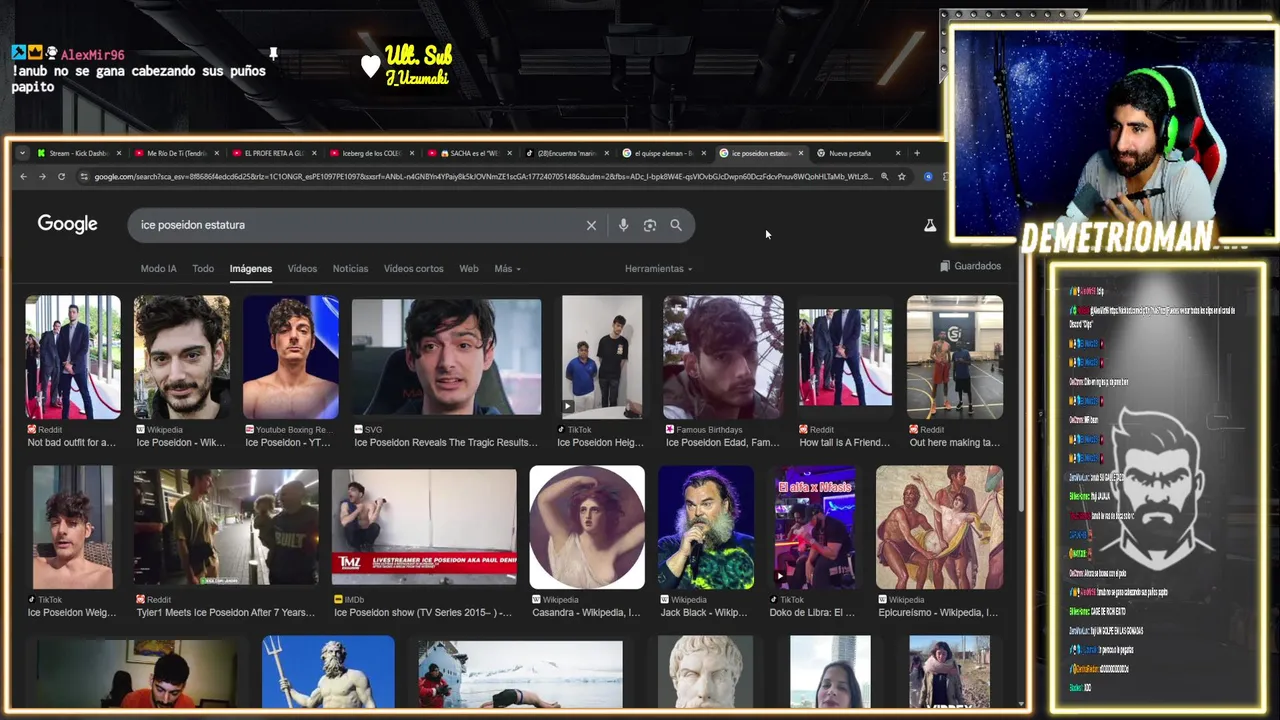Submit search with magnifier icon
This screenshot has width=1280, height=720.
(x=676, y=225)
